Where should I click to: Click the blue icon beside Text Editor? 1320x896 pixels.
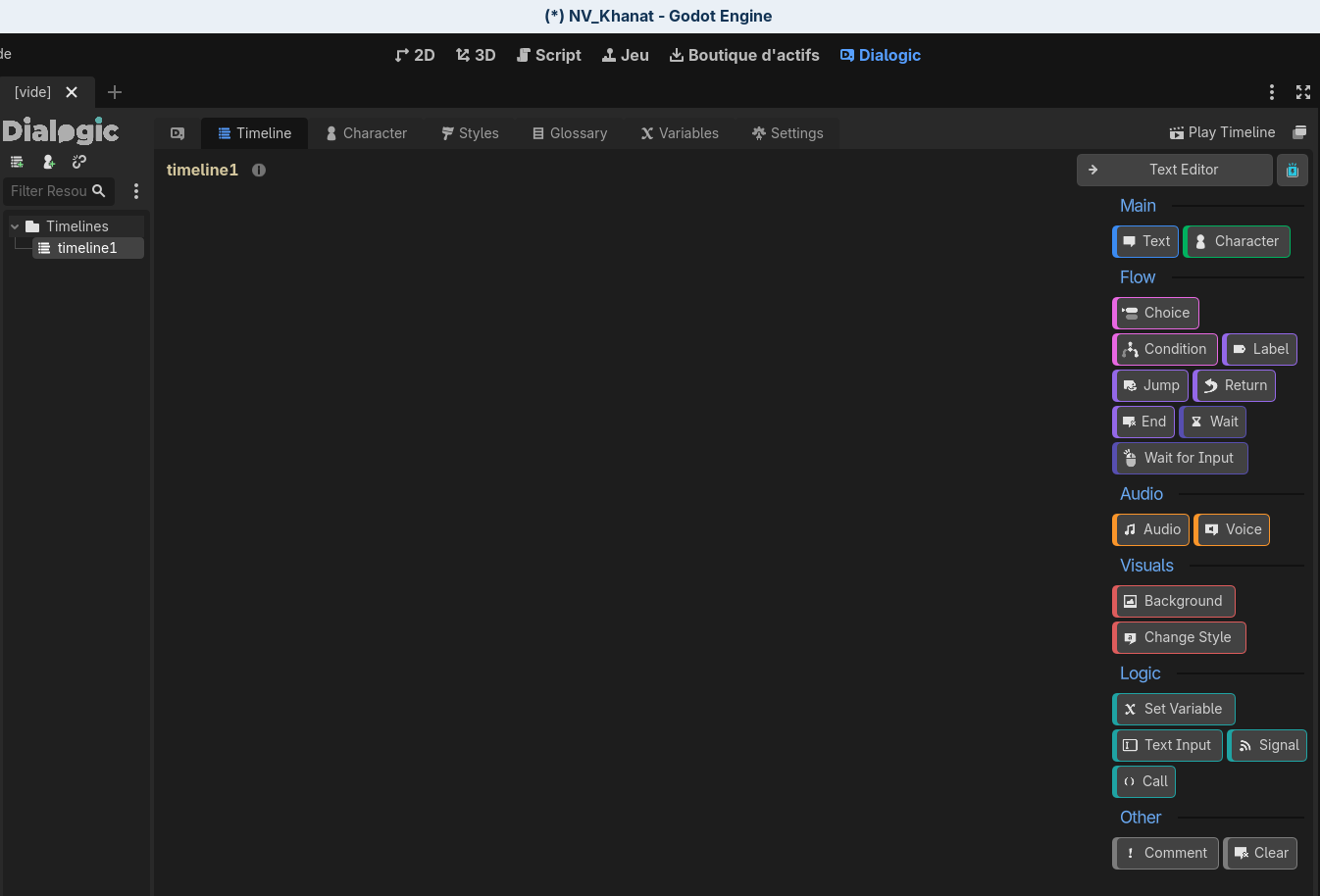pyautogui.click(x=1293, y=170)
